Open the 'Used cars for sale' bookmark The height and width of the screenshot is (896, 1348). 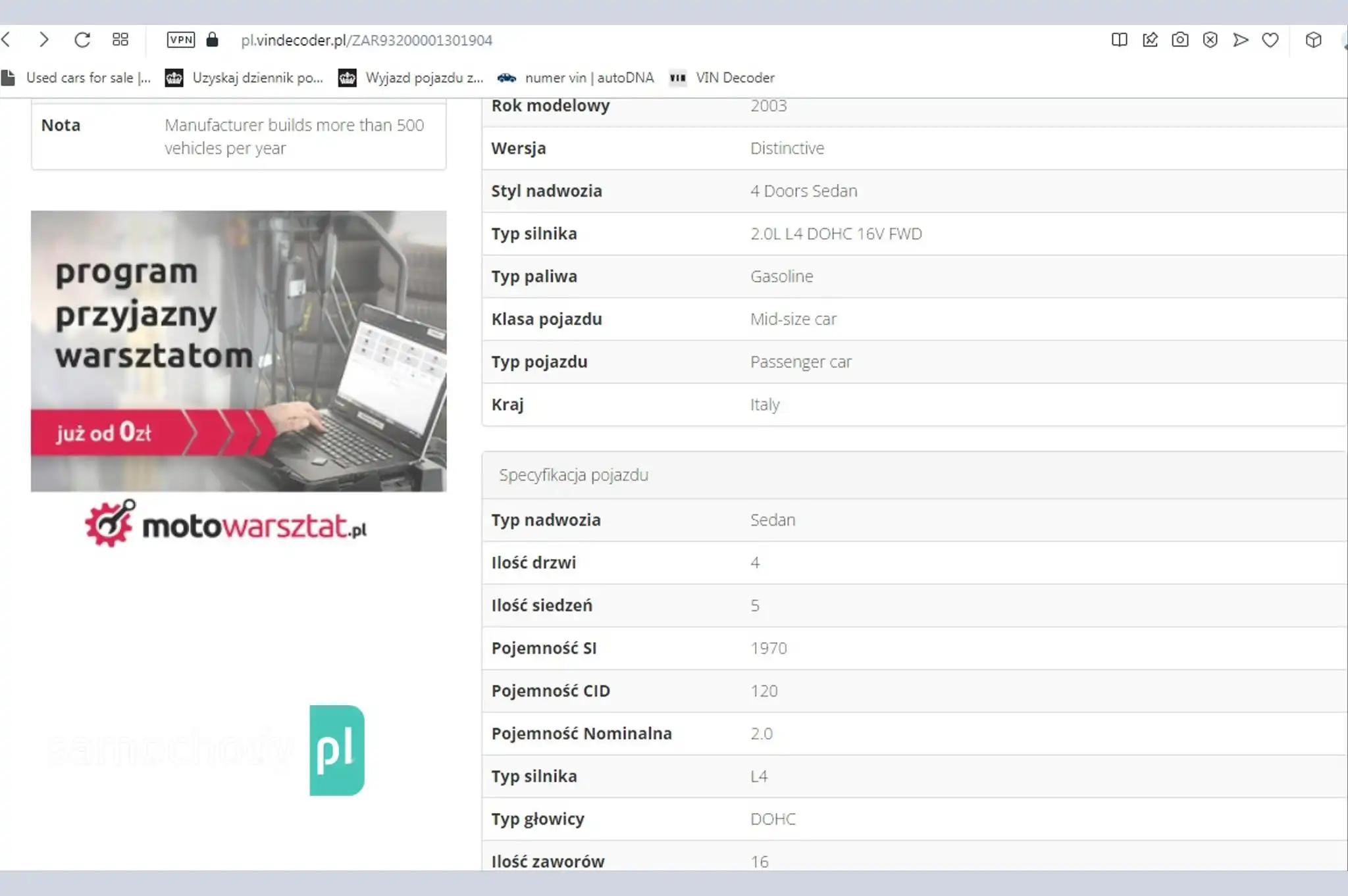(x=76, y=78)
